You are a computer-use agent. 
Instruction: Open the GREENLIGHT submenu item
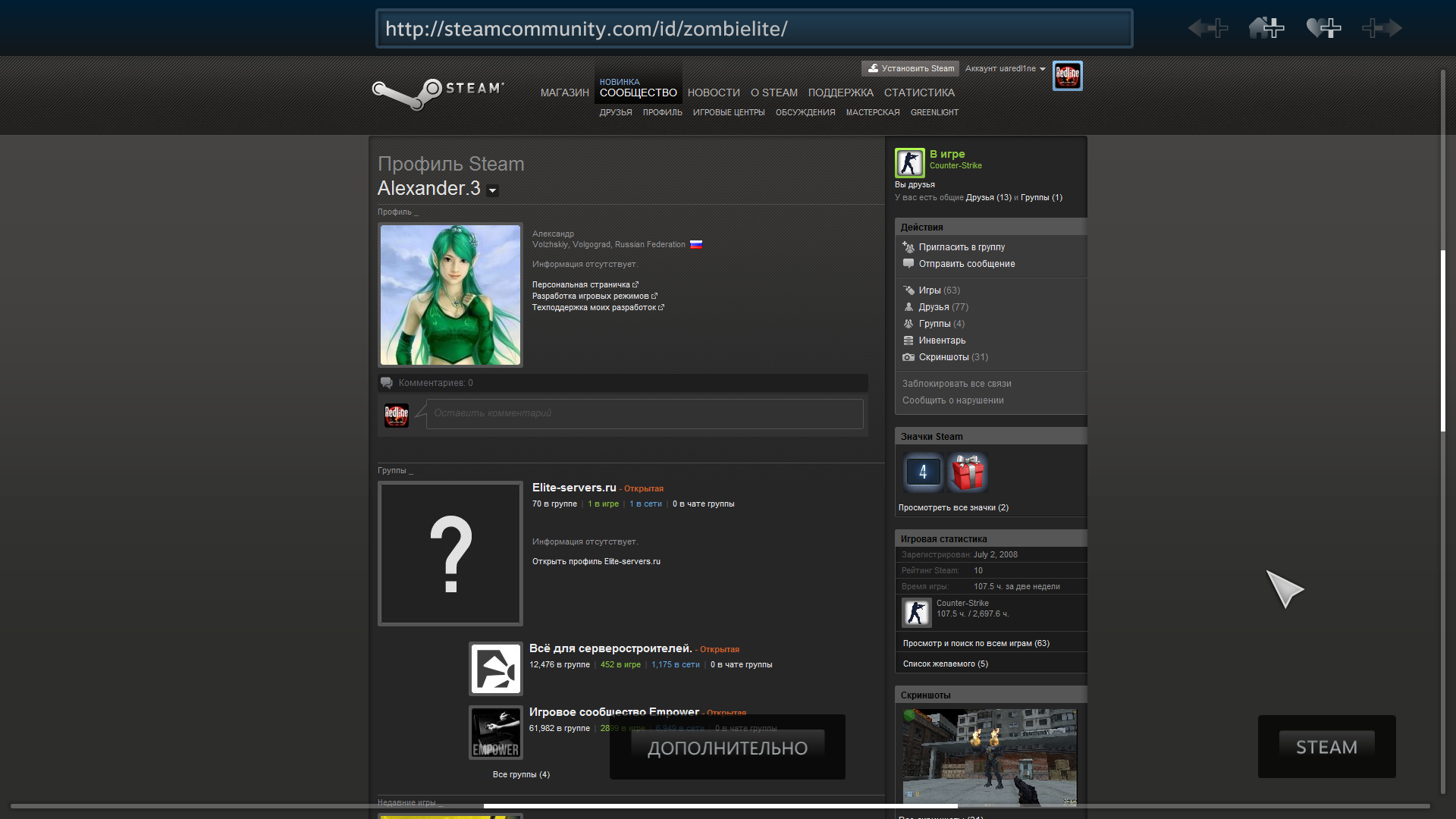point(934,112)
